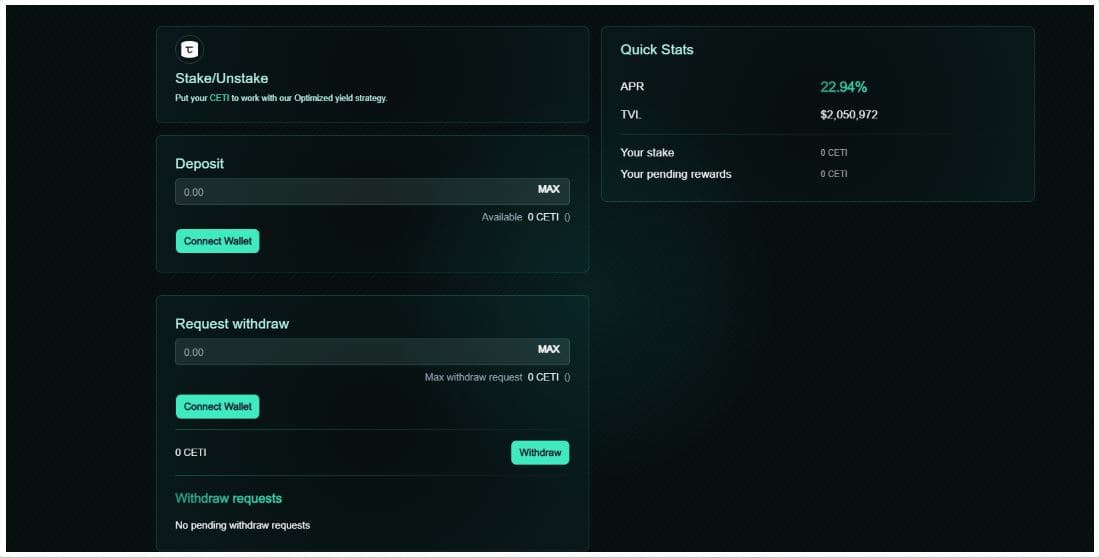Select the 22.94% APR value
The height and width of the screenshot is (558, 1099).
click(843, 87)
